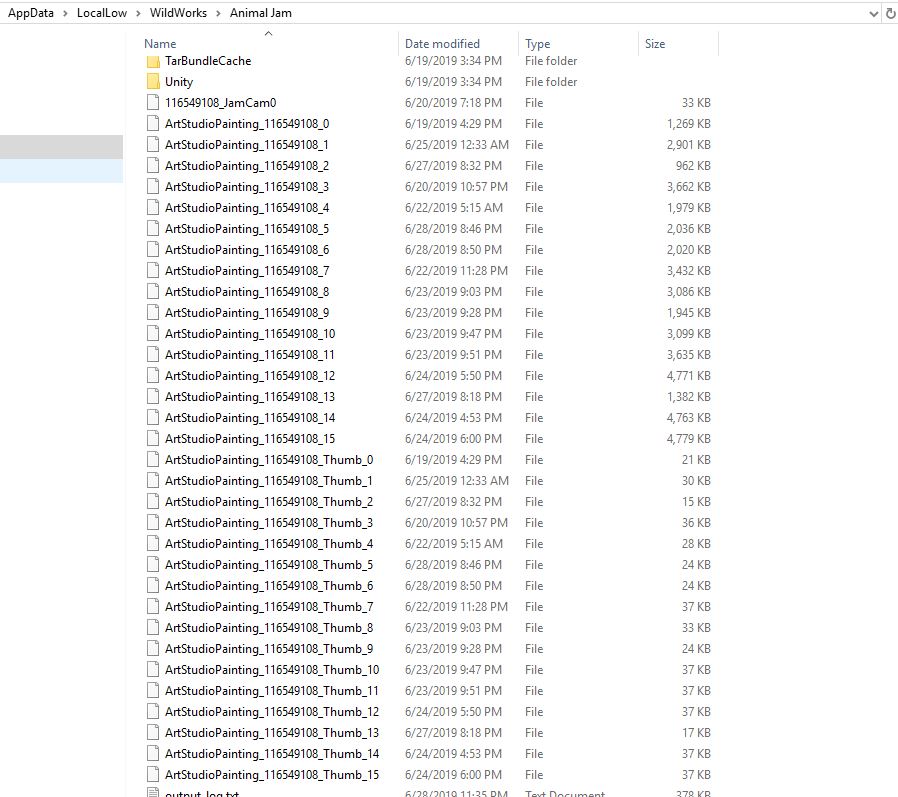Viewport: 898px width, 797px height.
Task: Expand the chevron after AppData in breadcrumb
Action: 65,13
